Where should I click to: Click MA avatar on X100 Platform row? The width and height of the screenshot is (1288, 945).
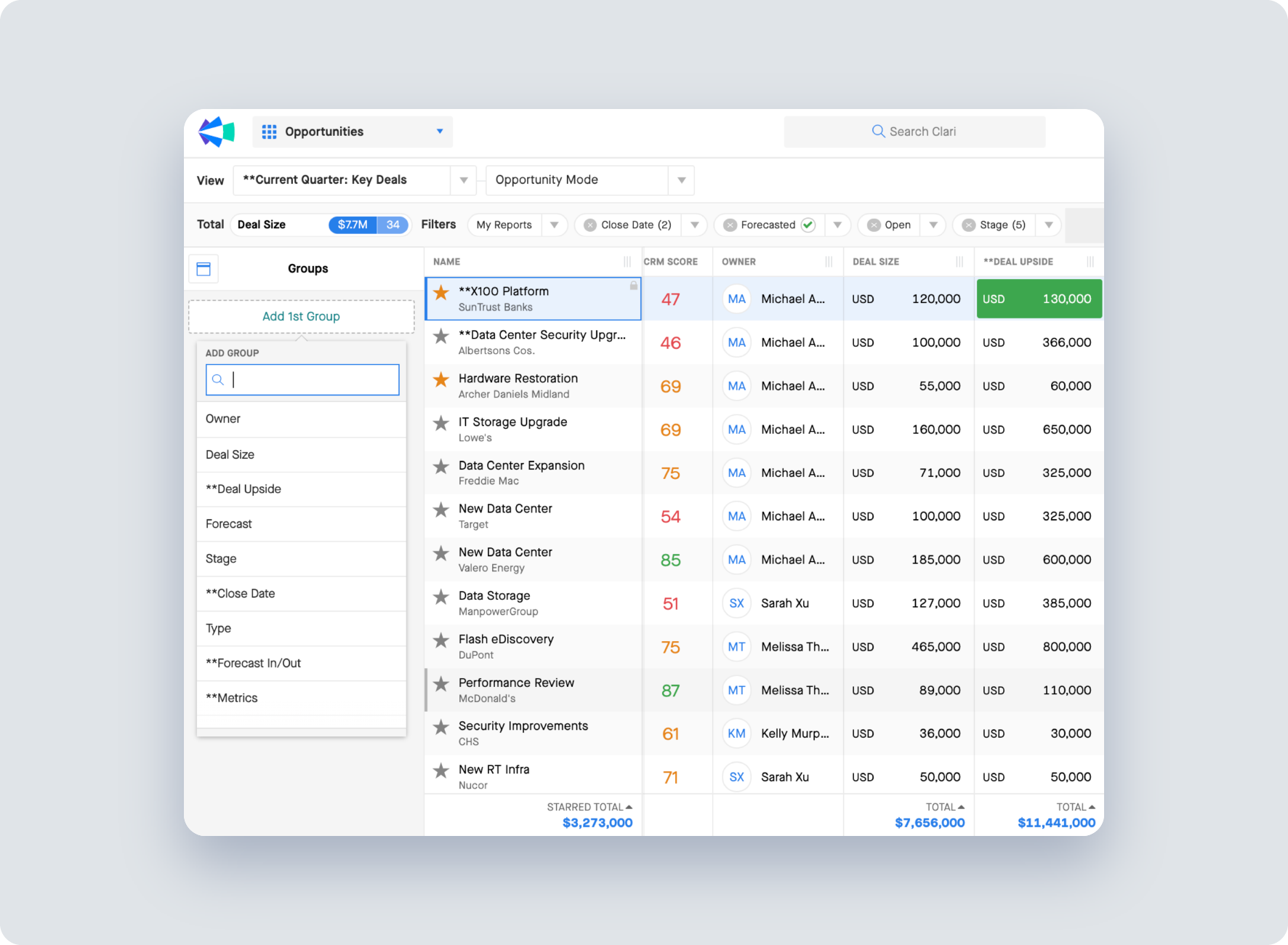736,299
